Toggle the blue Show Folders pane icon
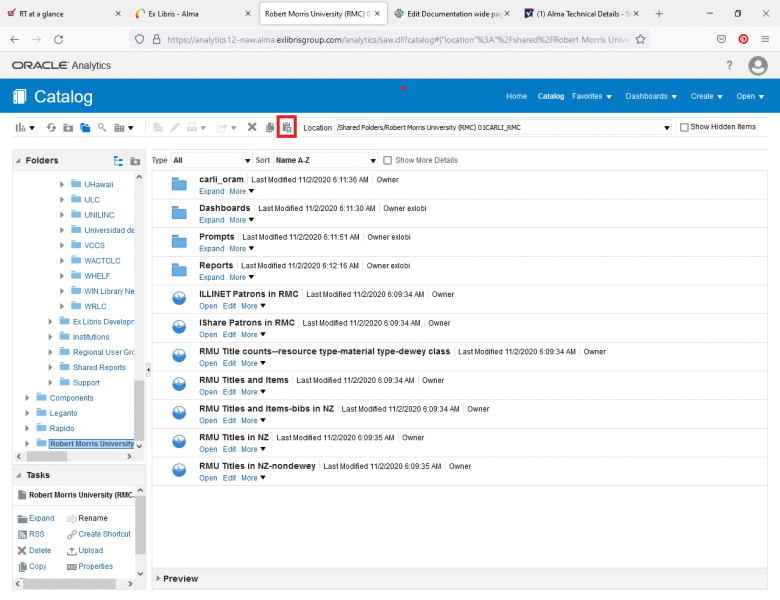 [x=85, y=127]
